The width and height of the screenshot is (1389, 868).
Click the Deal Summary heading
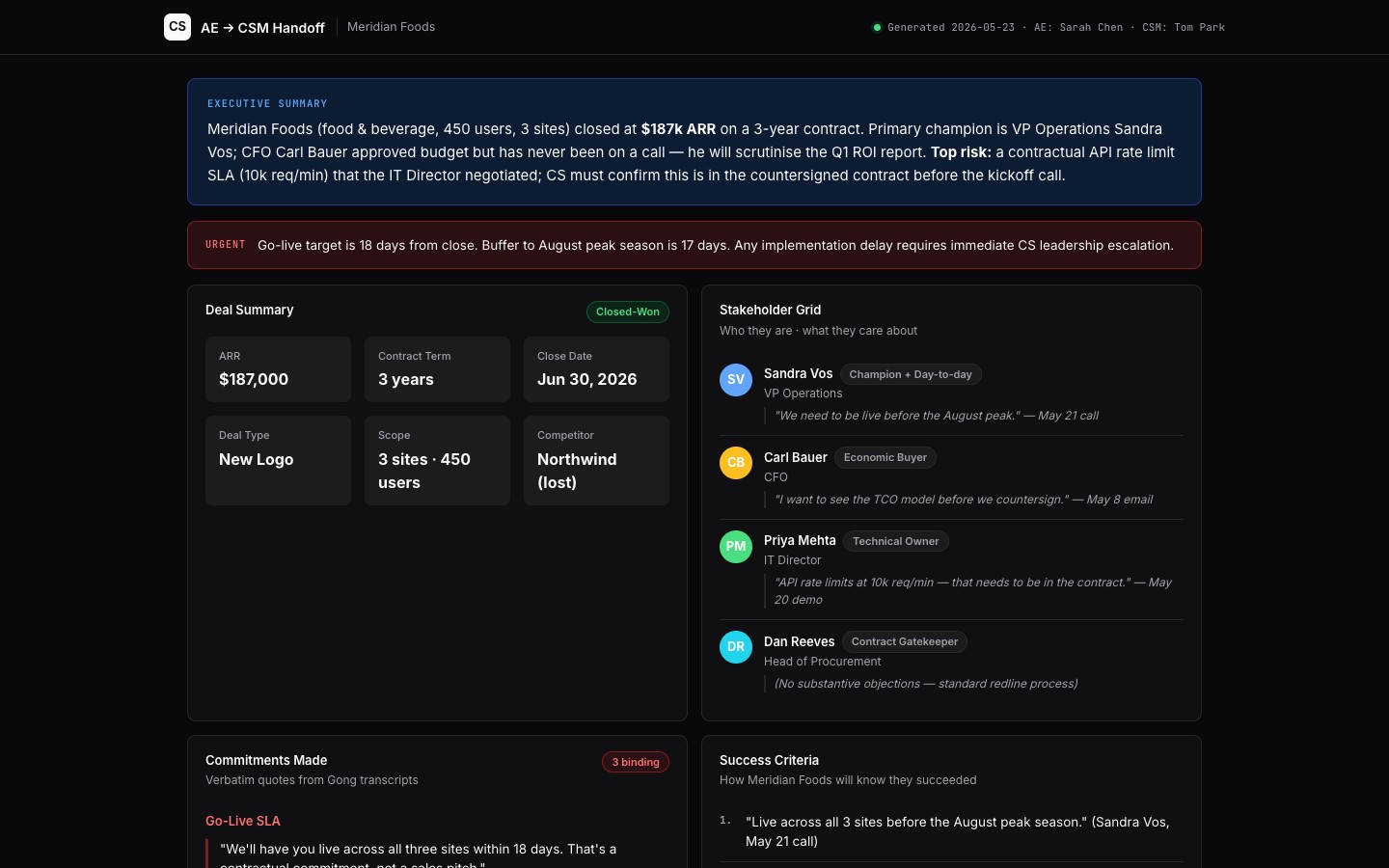pyautogui.click(x=249, y=310)
